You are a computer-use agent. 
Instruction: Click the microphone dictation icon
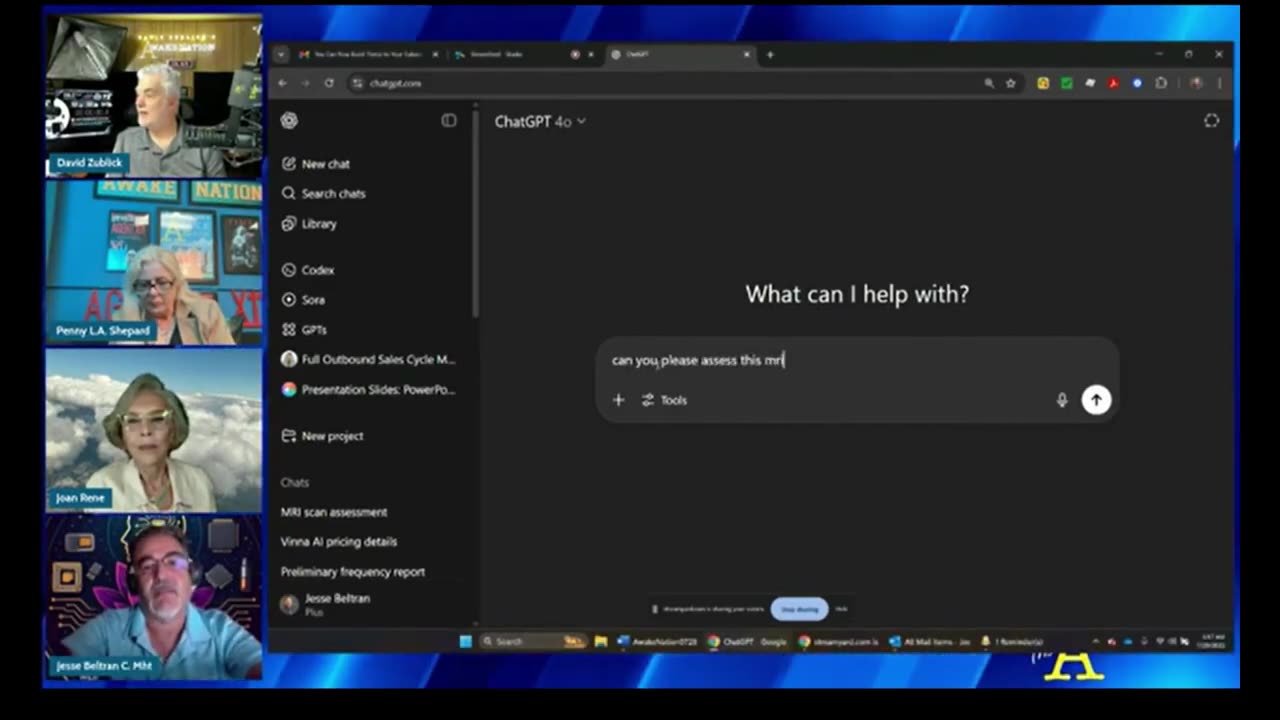(x=1062, y=400)
